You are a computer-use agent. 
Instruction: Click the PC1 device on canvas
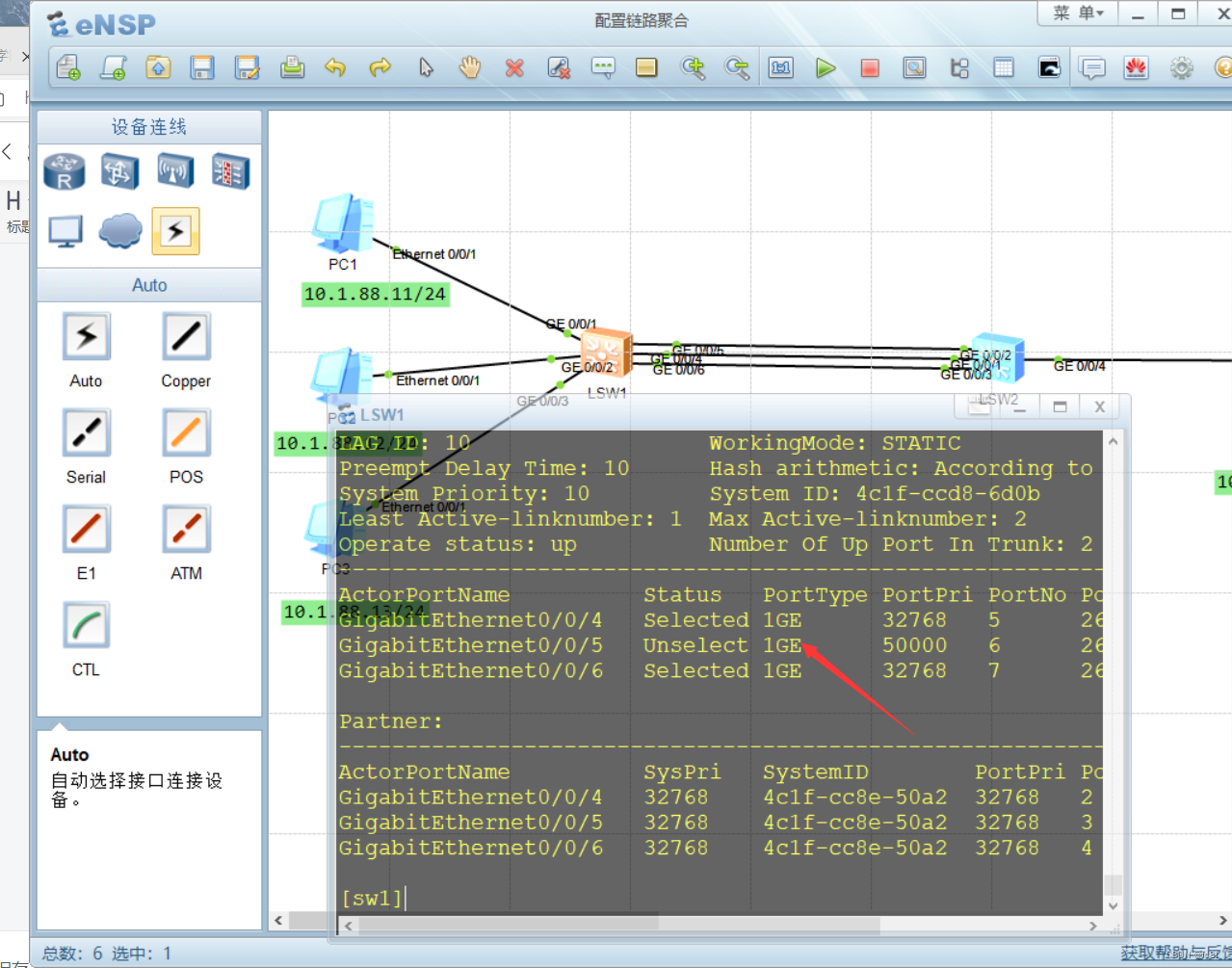pyautogui.click(x=343, y=223)
